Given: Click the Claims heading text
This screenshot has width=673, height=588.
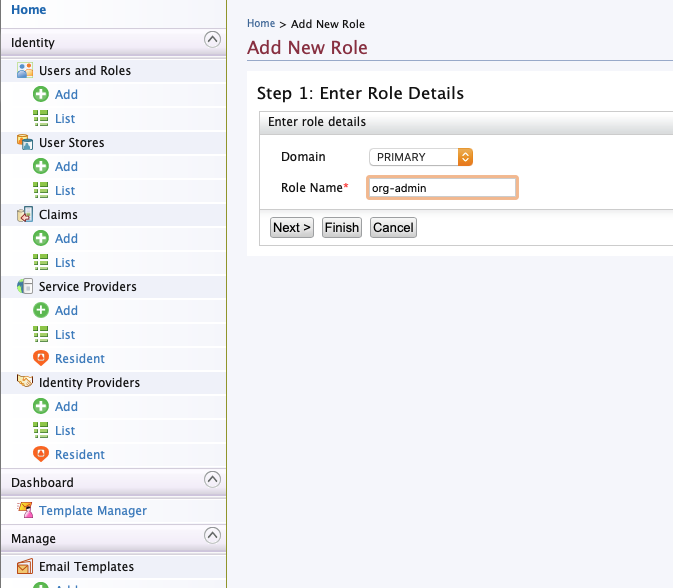Looking at the screenshot, I should pos(58,215).
